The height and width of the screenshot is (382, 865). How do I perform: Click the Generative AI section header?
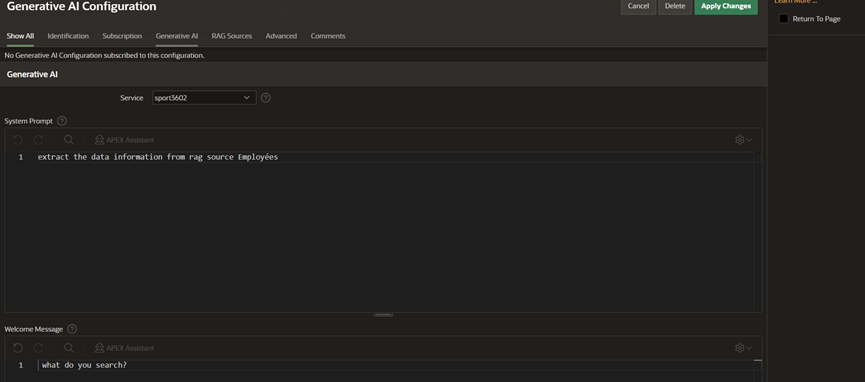[383, 74]
